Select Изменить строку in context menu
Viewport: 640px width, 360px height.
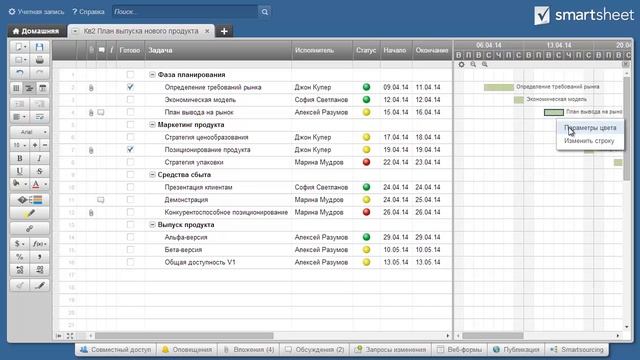pyautogui.click(x=589, y=141)
